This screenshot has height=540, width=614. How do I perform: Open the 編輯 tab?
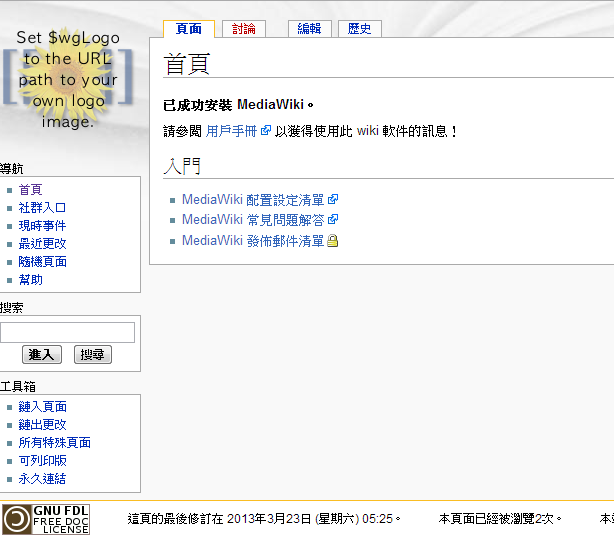(x=309, y=29)
